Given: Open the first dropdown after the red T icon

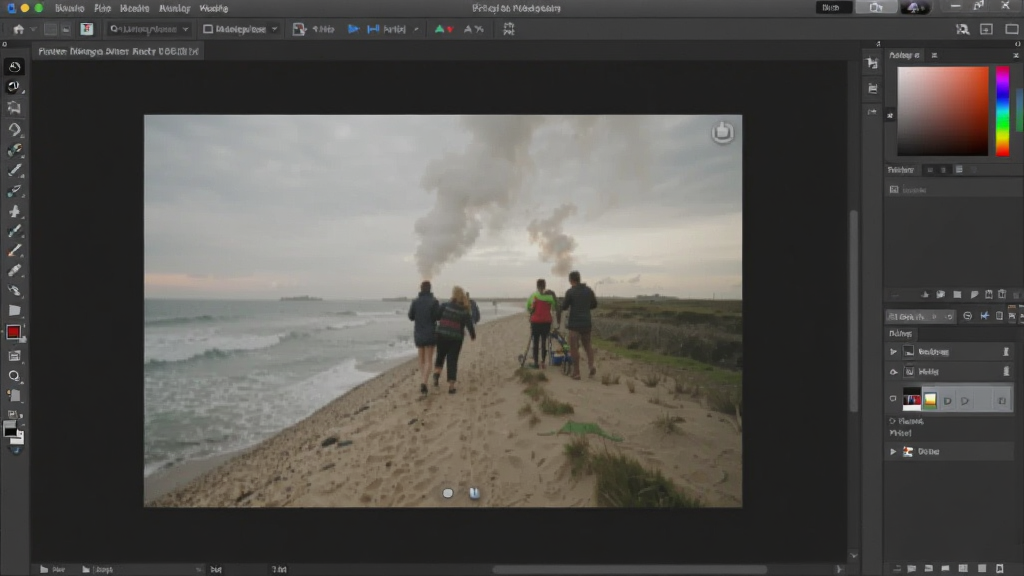Looking at the screenshot, I should (149, 29).
